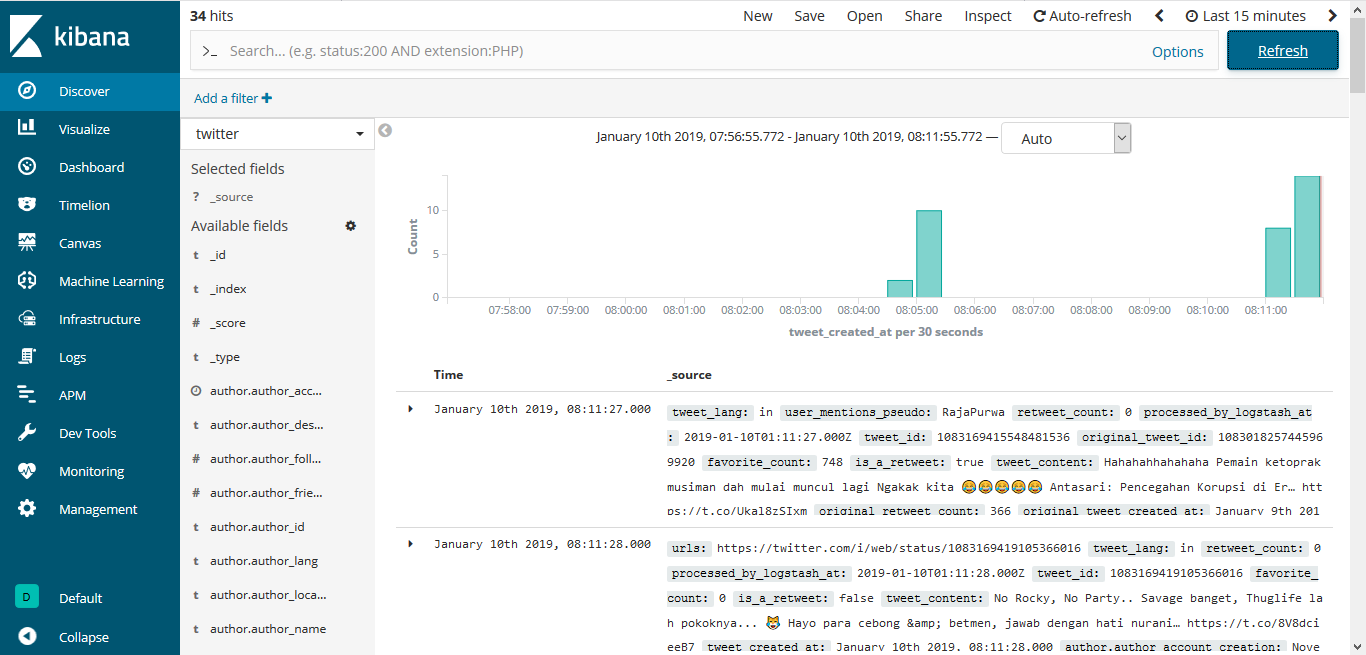1366x655 pixels.
Task: Go to previous time window arrow
Action: coord(1160,16)
